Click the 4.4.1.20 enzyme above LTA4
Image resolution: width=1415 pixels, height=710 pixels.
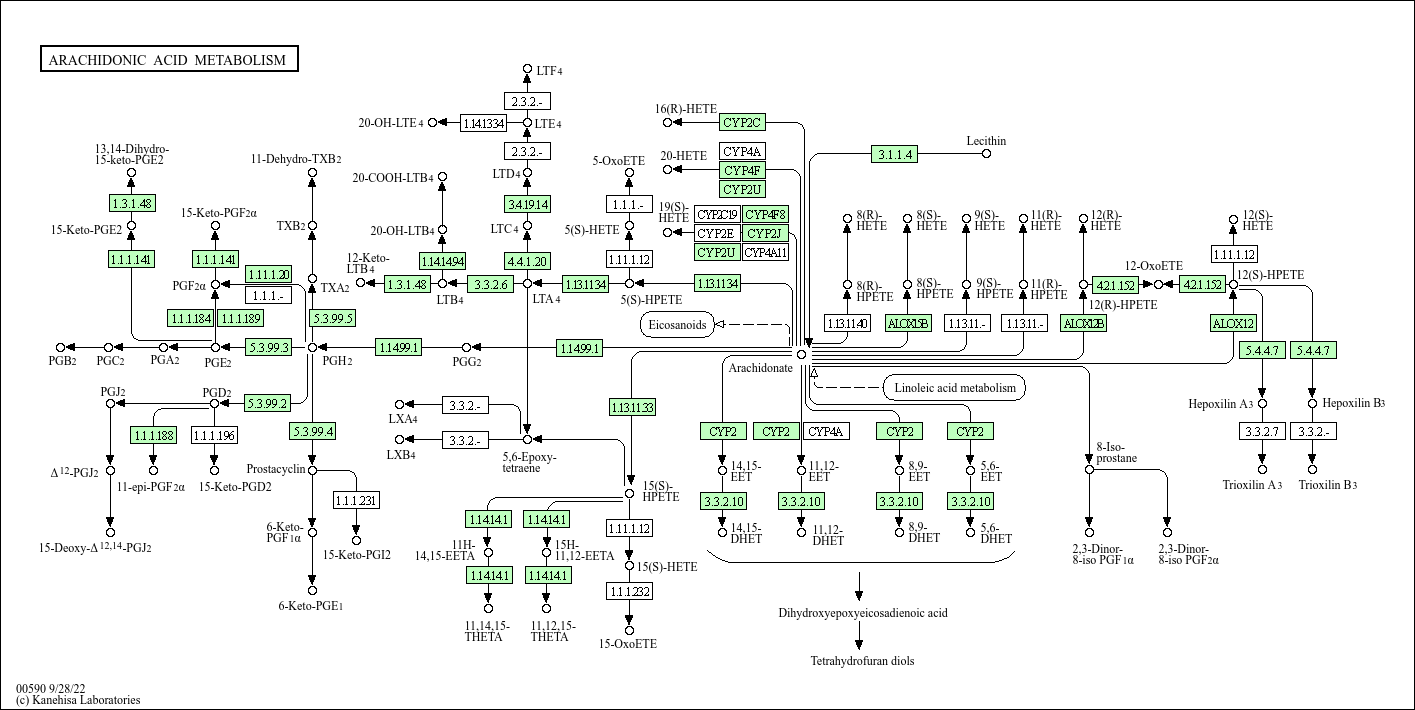tap(527, 261)
